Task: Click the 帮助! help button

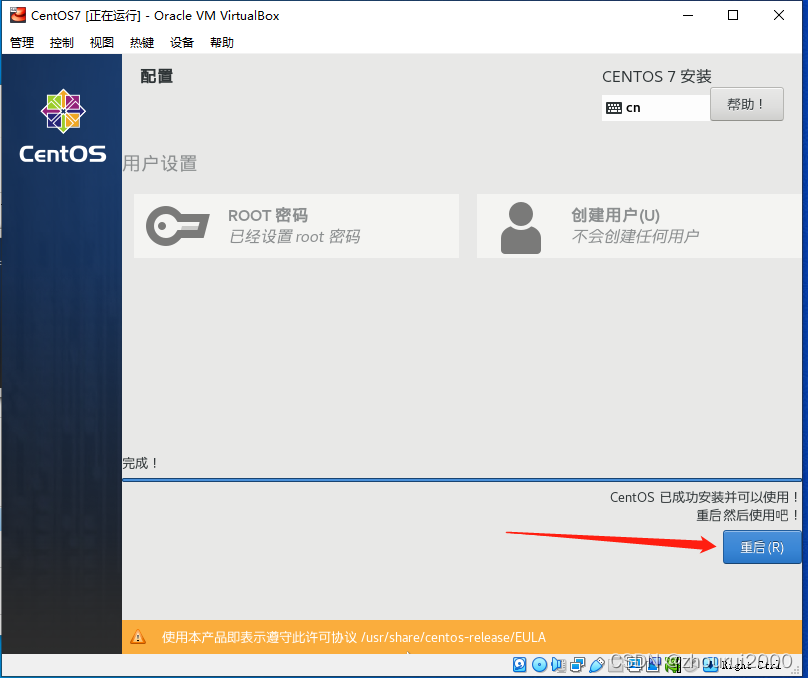Action: 747,104
